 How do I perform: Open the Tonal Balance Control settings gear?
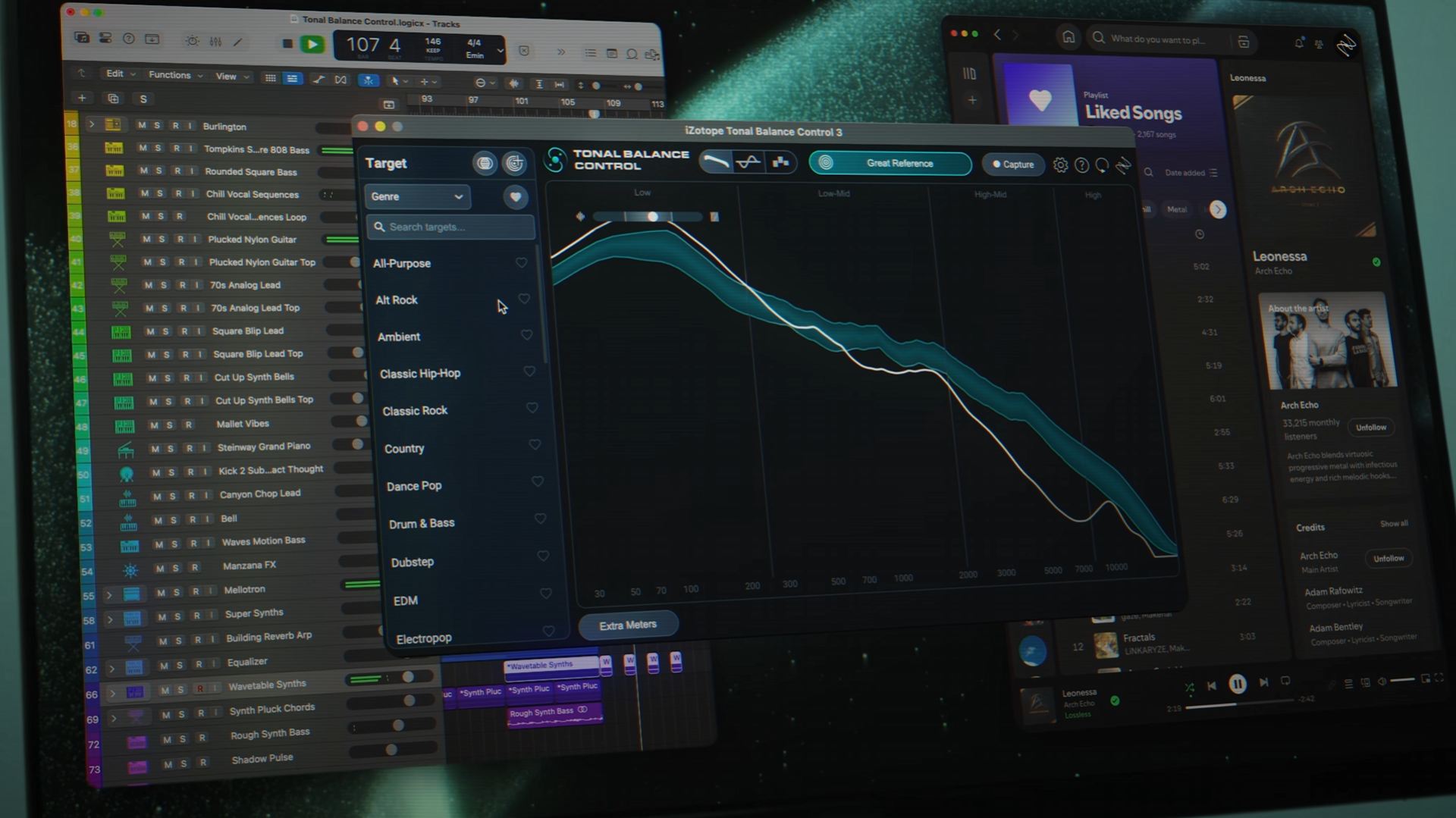(x=1060, y=165)
